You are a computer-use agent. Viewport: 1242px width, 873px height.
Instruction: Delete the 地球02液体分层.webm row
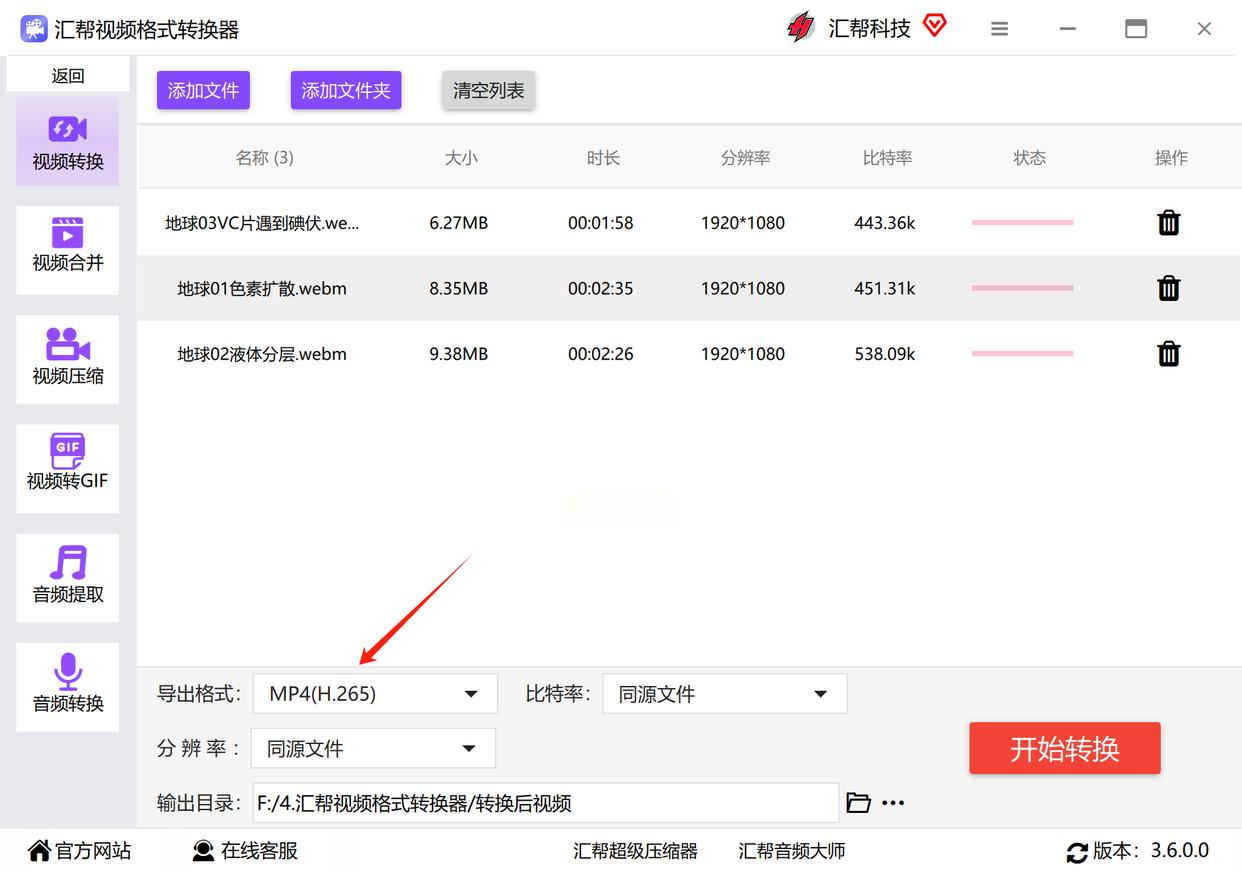point(1168,353)
